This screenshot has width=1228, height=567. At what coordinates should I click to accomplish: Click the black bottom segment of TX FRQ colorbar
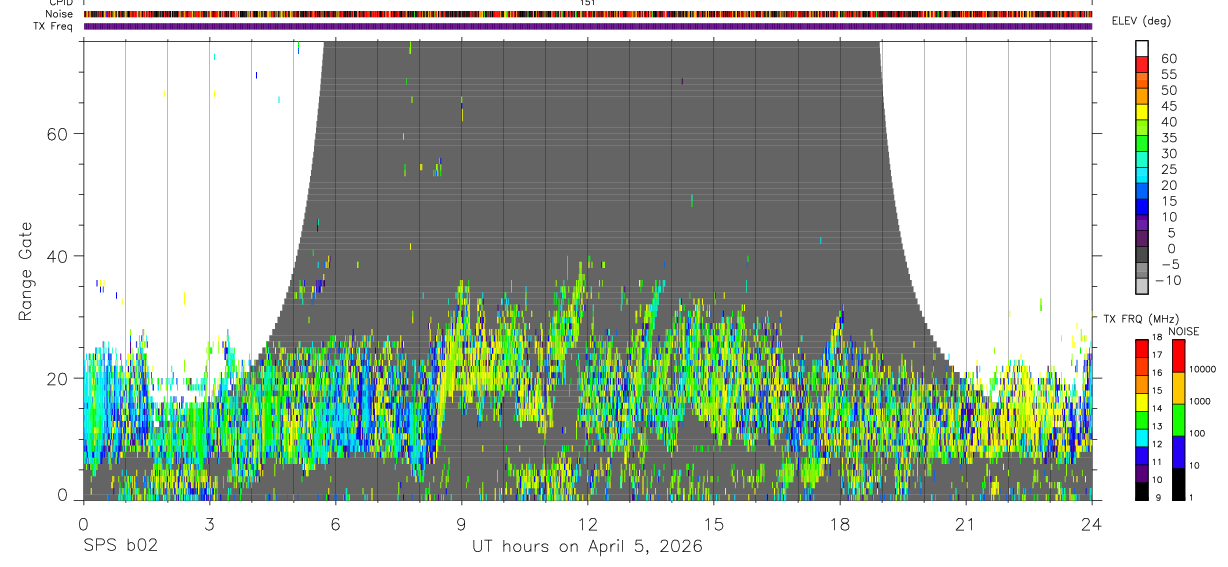point(1142,491)
